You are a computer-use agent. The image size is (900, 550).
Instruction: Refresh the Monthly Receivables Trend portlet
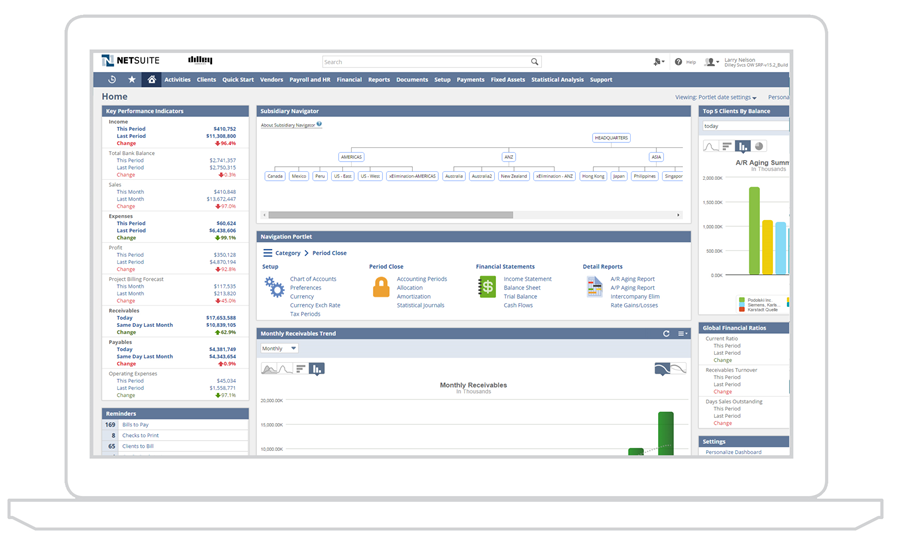[x=666, y=334]
